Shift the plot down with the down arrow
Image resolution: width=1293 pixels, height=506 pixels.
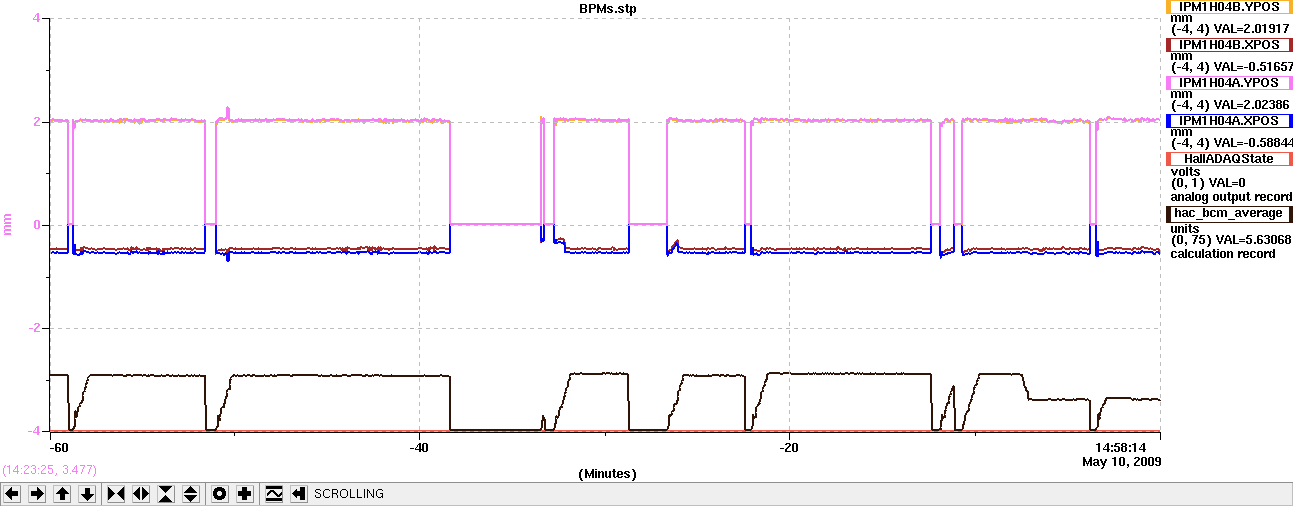[88, 494]
